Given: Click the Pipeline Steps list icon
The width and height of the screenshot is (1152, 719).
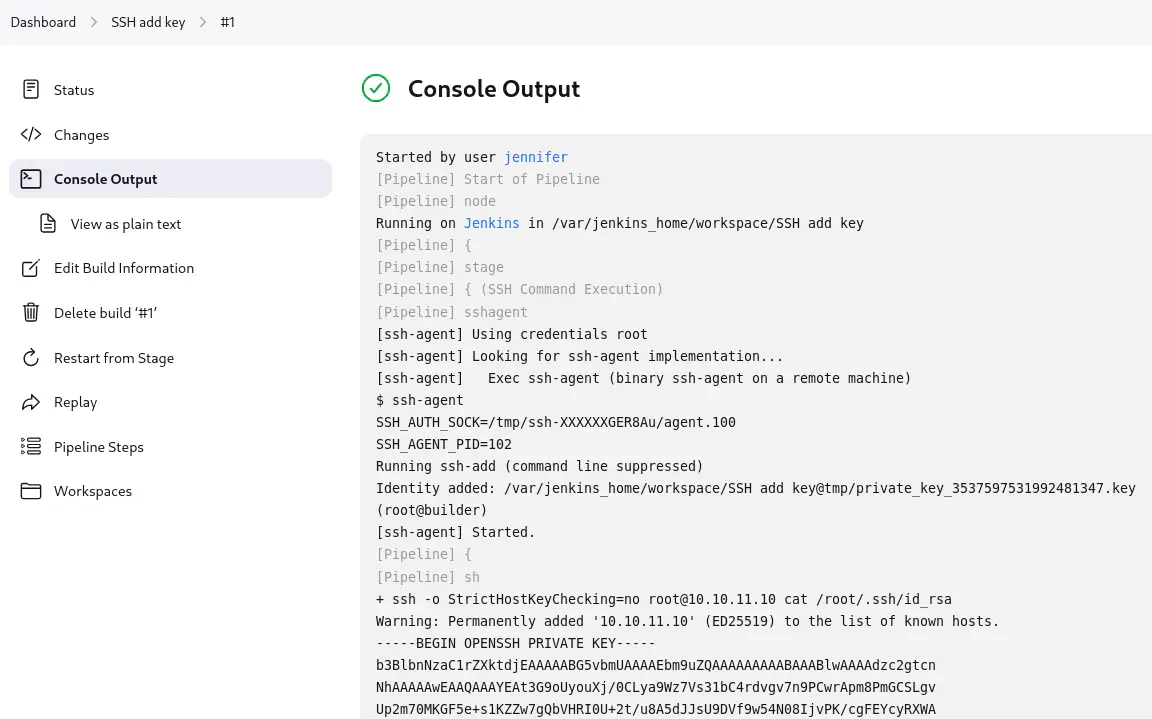Looking at the screenshot, I should coord(31,447).
